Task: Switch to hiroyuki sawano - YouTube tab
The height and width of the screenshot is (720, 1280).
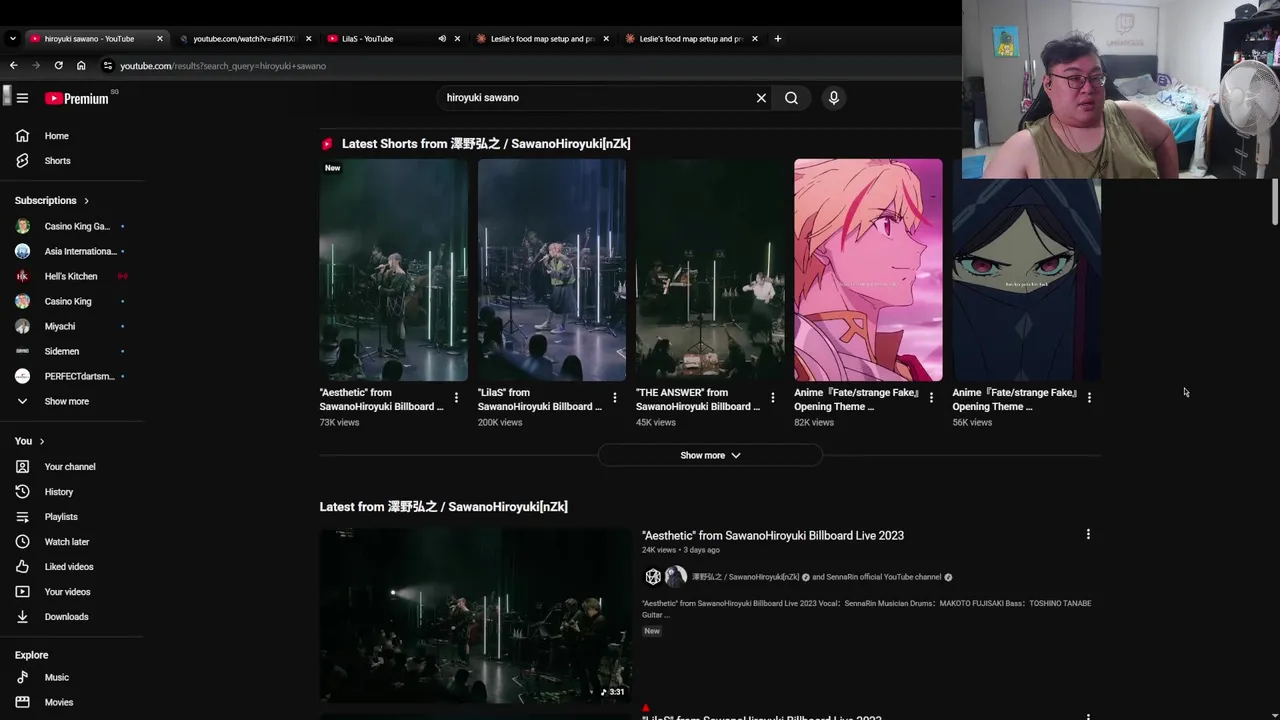Action: [x=89, y=39]
